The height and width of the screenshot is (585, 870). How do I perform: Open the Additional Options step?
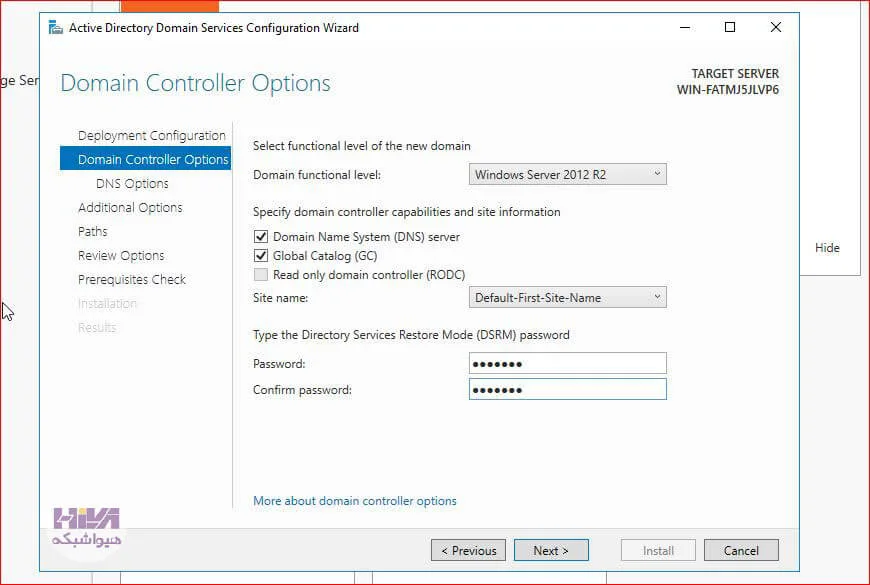130,208
